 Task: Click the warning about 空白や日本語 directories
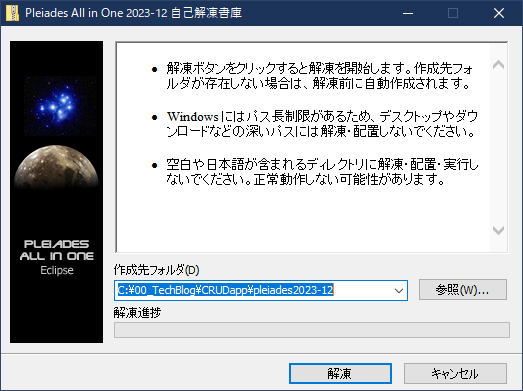tap(322, 172)
